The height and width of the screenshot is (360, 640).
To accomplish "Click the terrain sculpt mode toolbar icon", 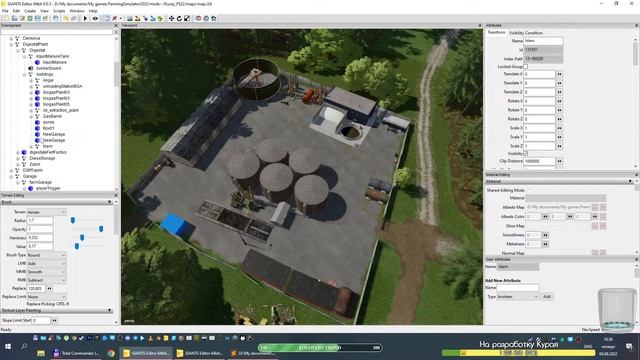I will click(x=129, y=18).
